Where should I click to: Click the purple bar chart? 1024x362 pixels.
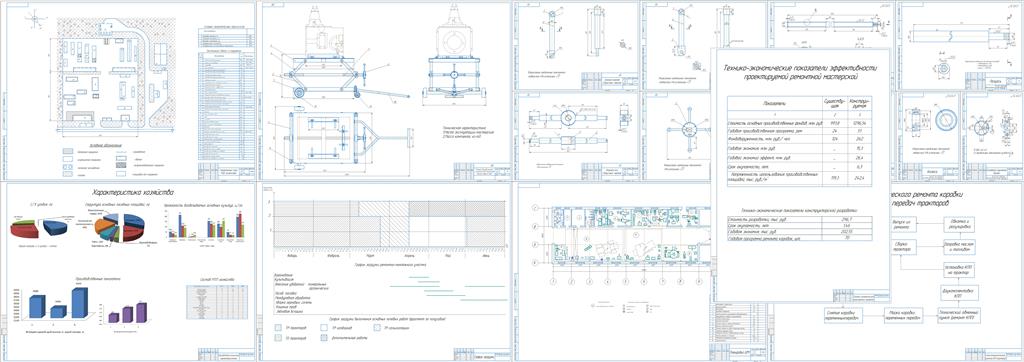127,313
